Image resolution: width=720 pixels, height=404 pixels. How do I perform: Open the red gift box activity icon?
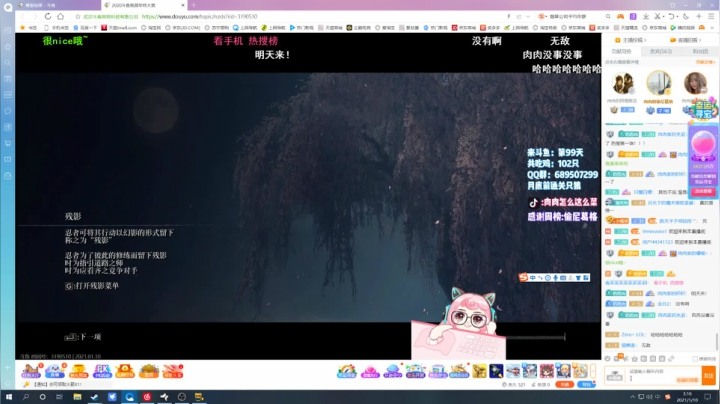125,371
